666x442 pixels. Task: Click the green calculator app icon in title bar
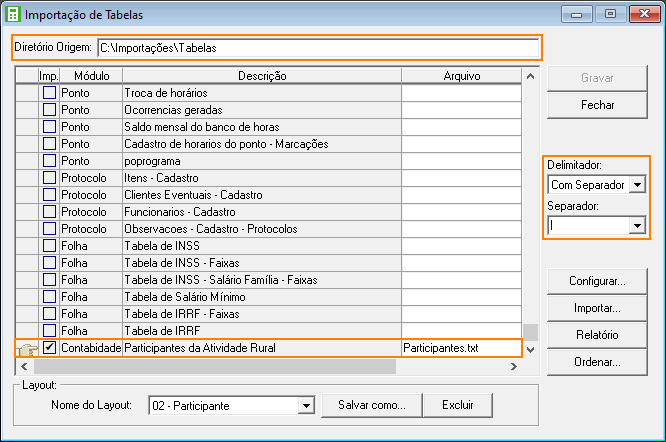[x=12, y=14]
